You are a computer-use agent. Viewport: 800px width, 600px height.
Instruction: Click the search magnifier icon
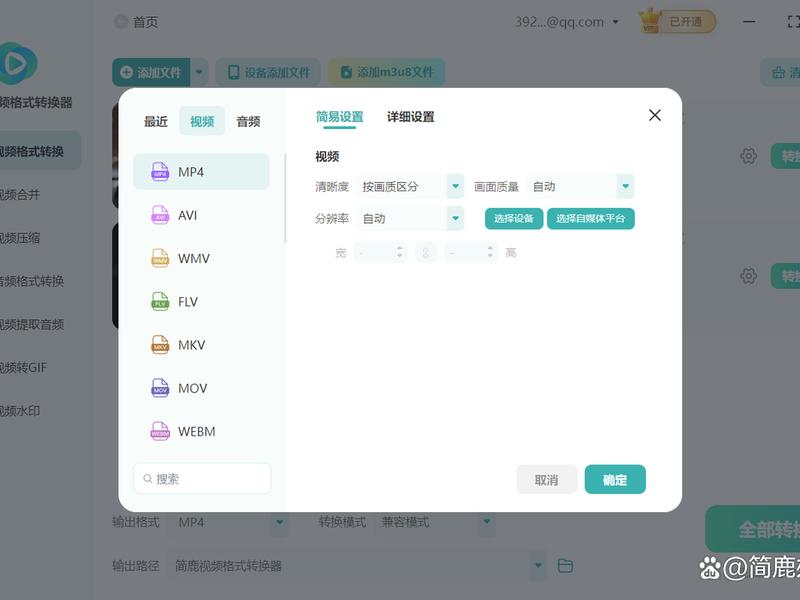coord(147,479)
